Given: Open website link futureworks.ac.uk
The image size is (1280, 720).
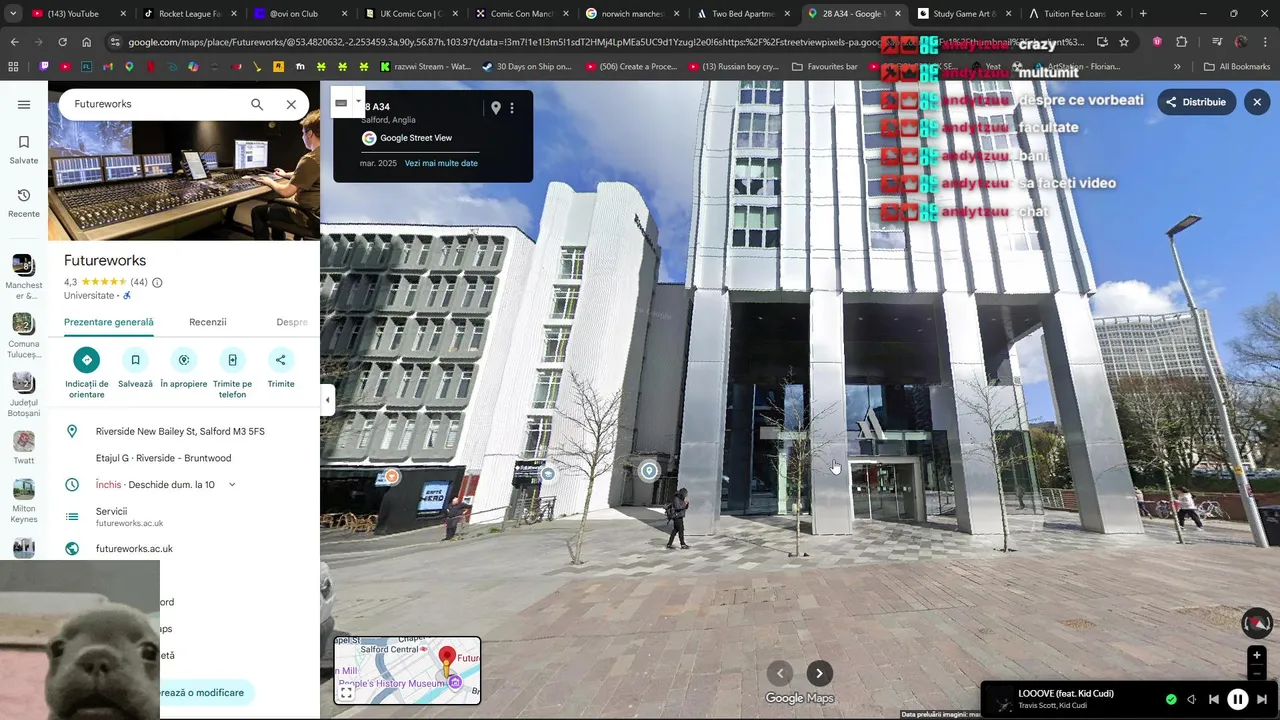Looking at the screenshot, I should point(134,549).
